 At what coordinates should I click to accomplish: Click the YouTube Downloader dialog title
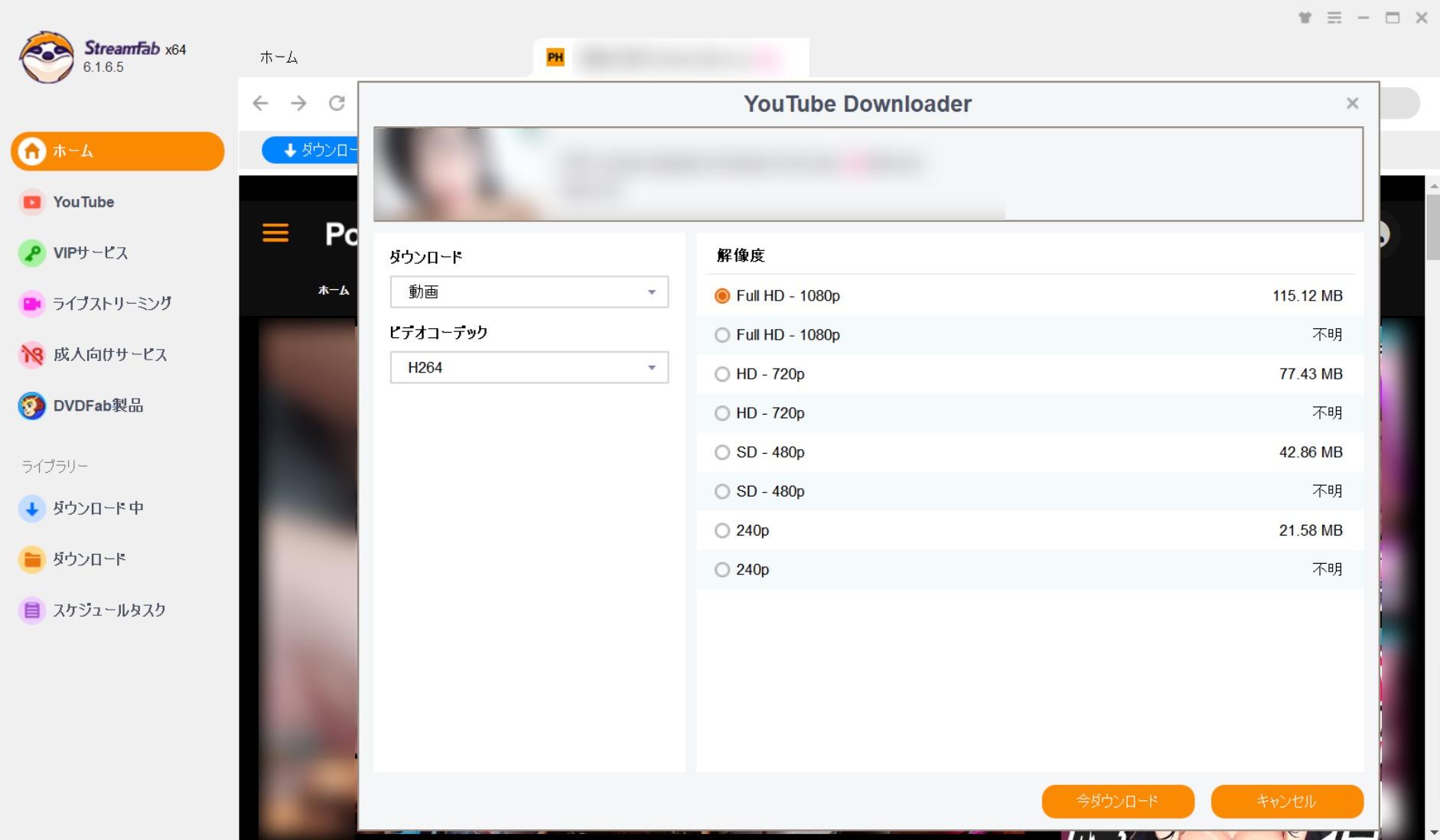tap(858, 104)
